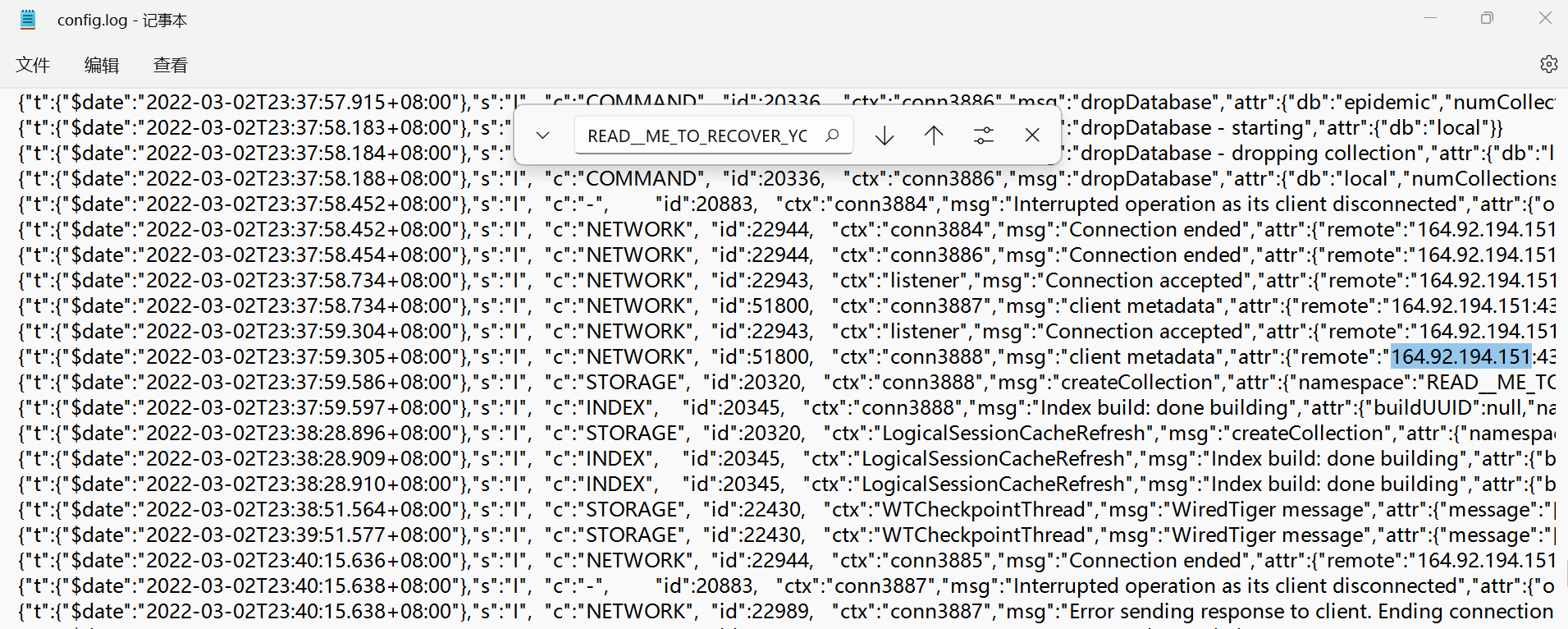Open find options sliders icon

983,135
